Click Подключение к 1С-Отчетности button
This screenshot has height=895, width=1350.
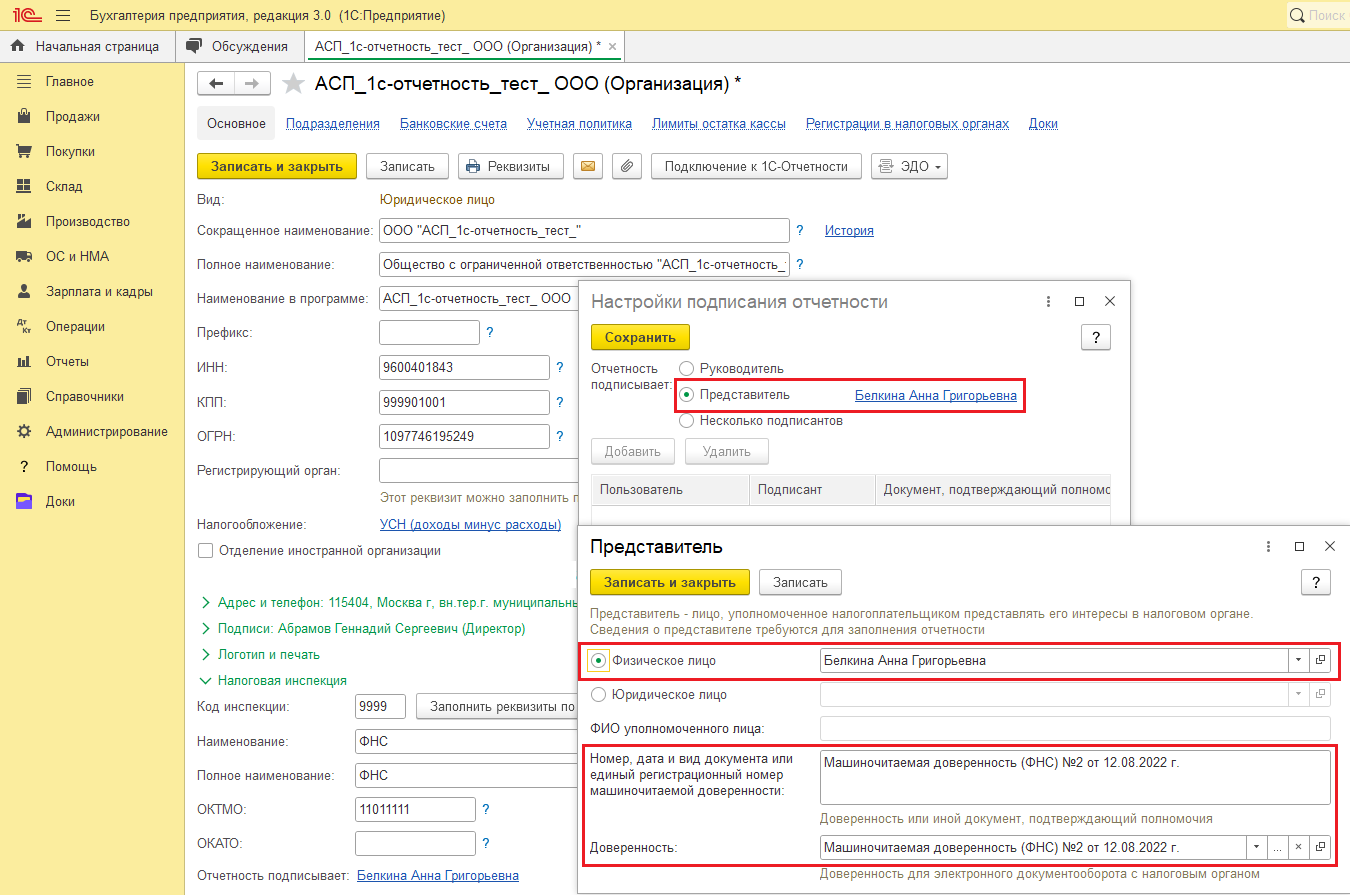click(756, 167)
